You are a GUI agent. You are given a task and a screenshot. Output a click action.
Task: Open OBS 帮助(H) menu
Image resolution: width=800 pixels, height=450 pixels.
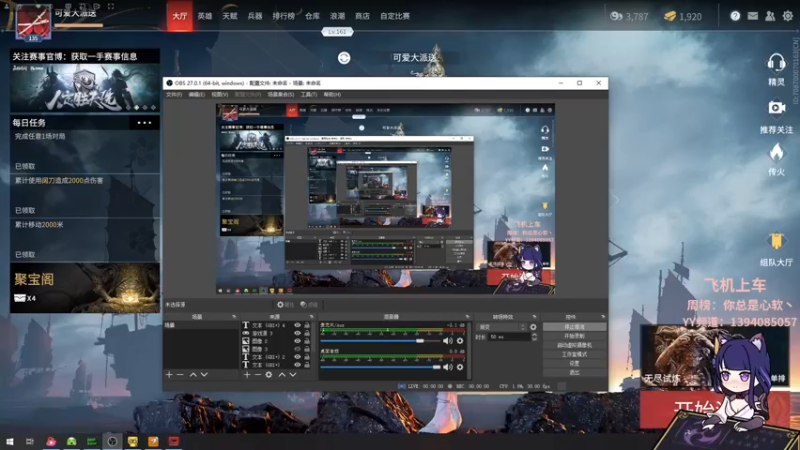(332, 94)
